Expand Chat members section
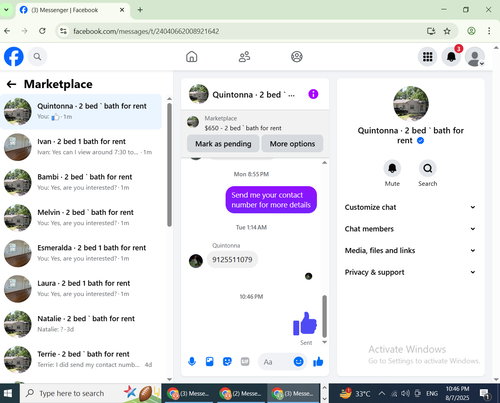 pyautogui.click(x=411, y=229)
